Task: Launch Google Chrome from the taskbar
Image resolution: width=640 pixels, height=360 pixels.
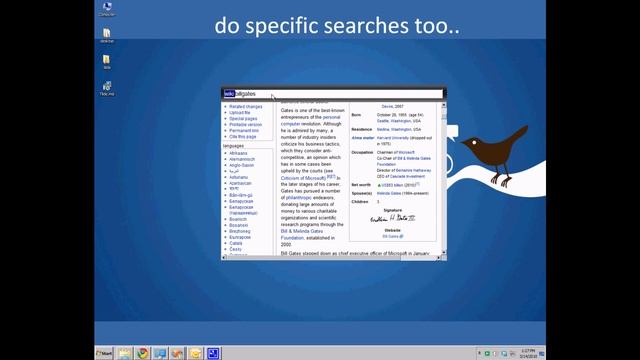Action: (x=142, y=353)
